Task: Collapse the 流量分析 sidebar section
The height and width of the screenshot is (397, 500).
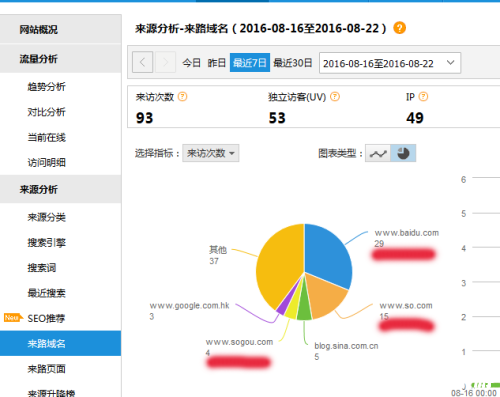Action: [60, 59]
